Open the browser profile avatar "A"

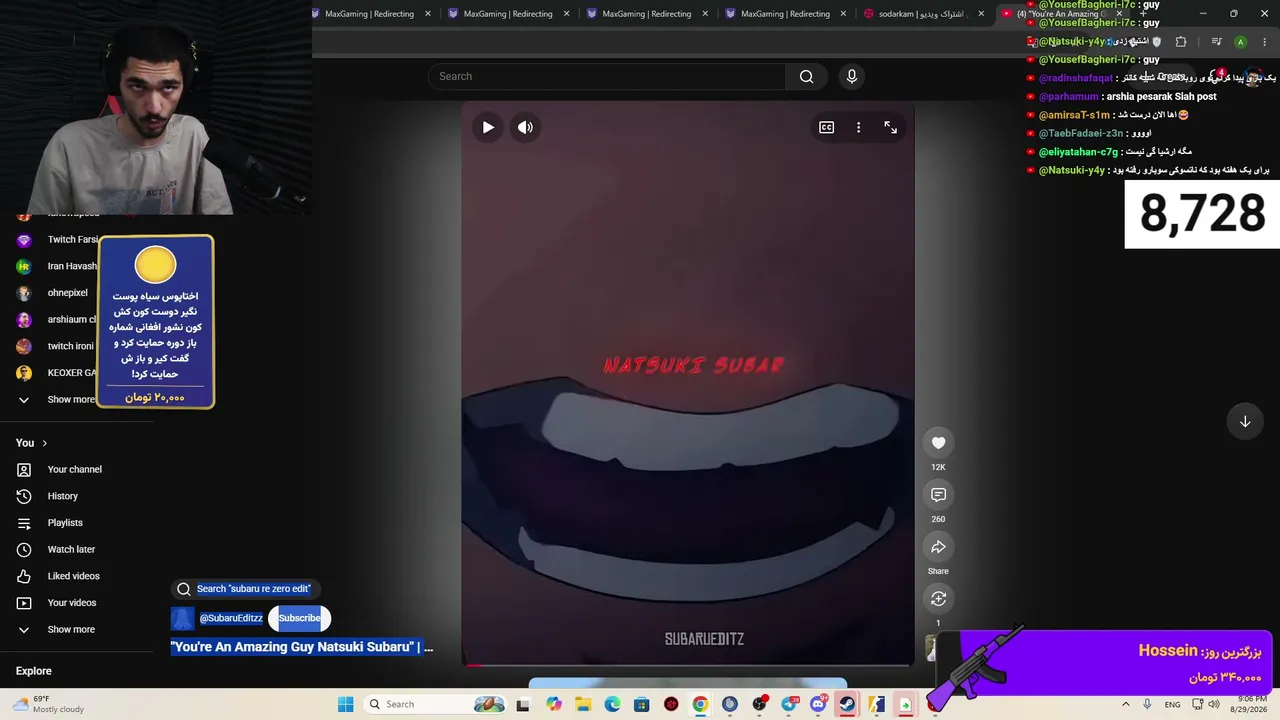tap(1240, 42)
